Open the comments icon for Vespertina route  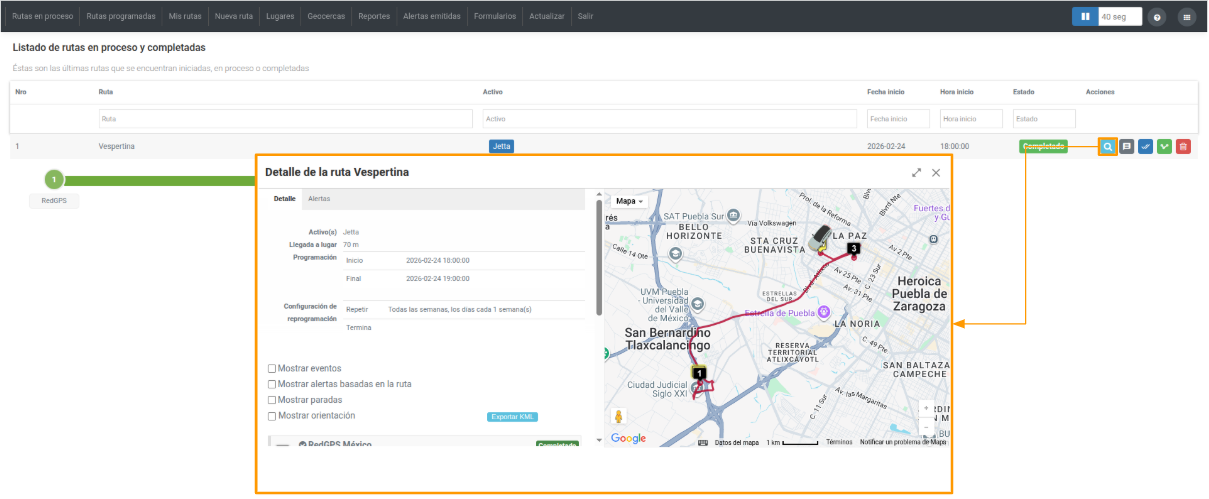(1127, 146)
